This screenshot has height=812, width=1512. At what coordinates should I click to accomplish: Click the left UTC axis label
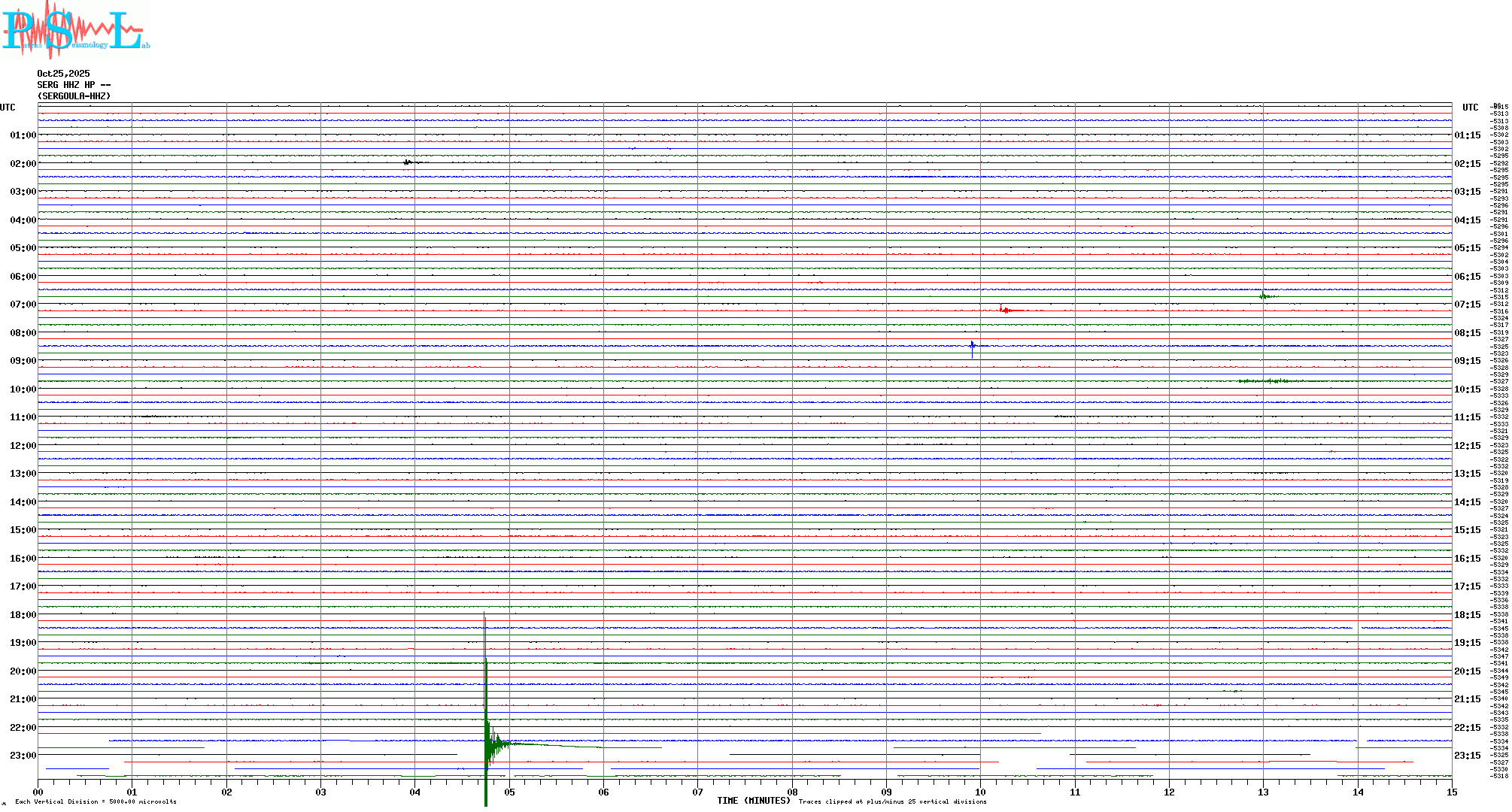[8, 108]
